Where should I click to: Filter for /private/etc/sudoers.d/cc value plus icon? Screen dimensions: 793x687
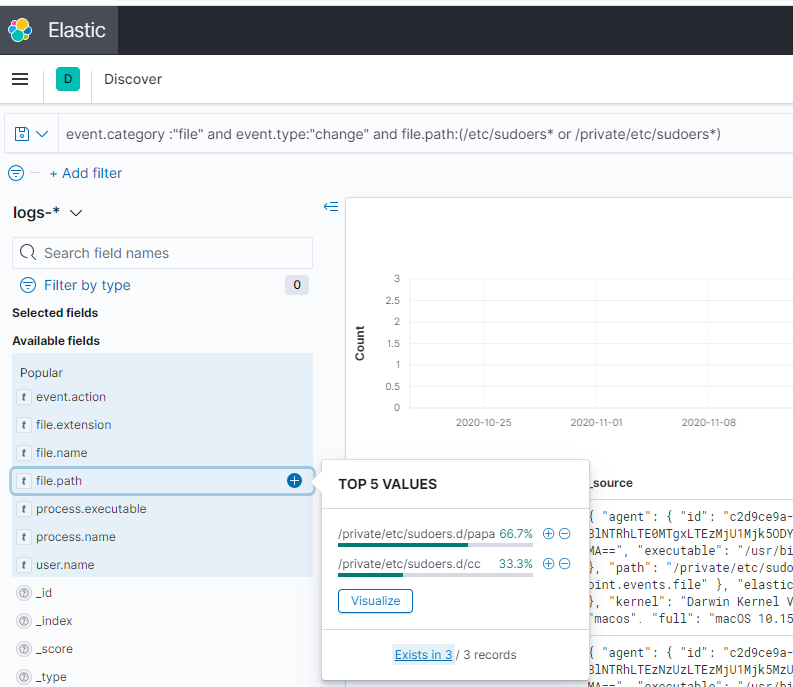[548, 564]
